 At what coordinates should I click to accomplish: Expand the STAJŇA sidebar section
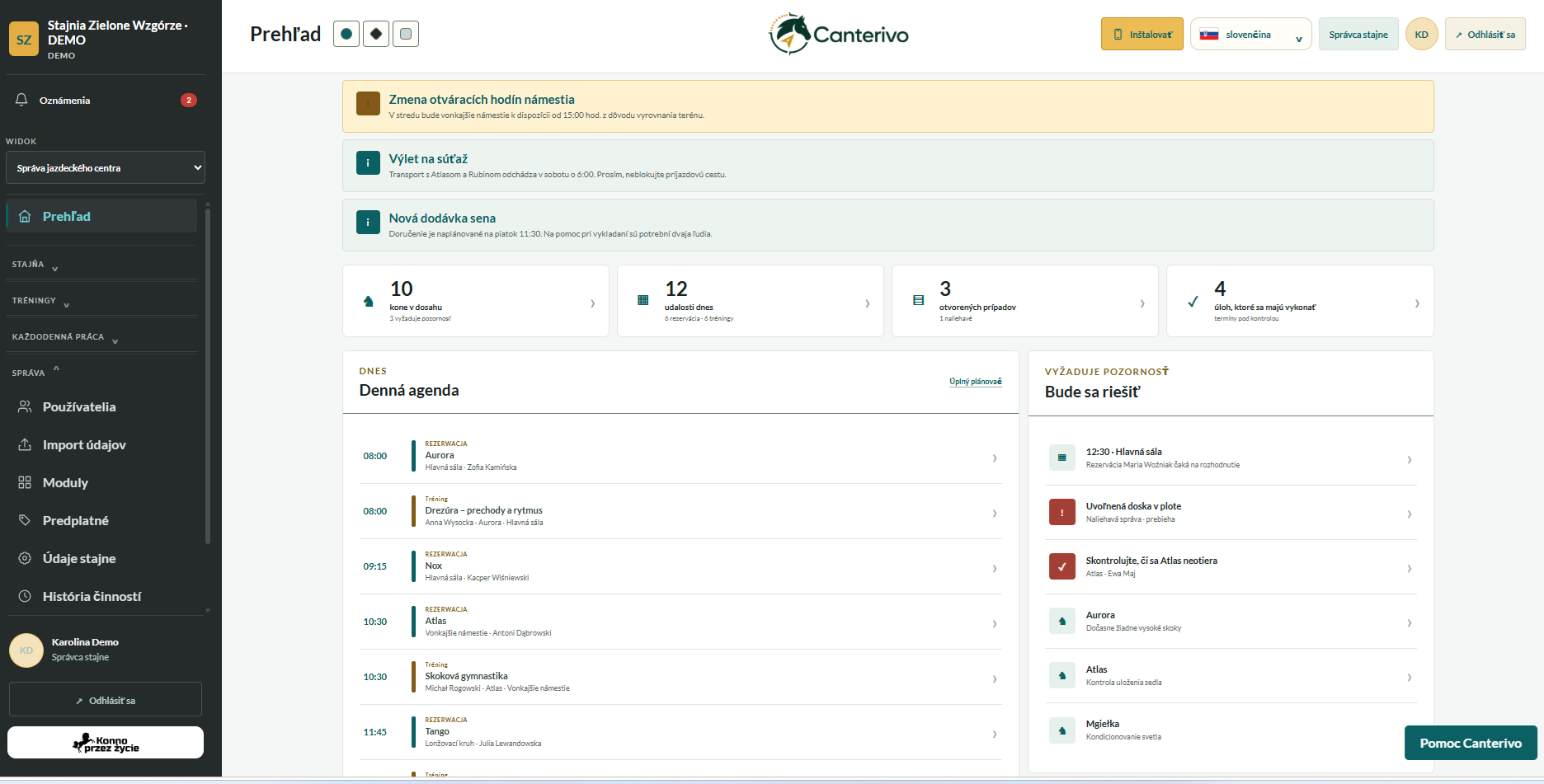coord(101,264)
